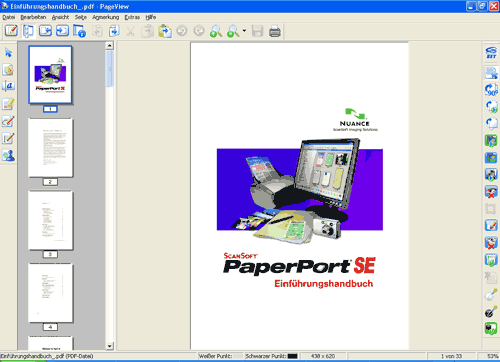The width and height of the screenshot is (500, 362).
Task: Select page 3 thumbnail
Action: [x=50, y=220]
